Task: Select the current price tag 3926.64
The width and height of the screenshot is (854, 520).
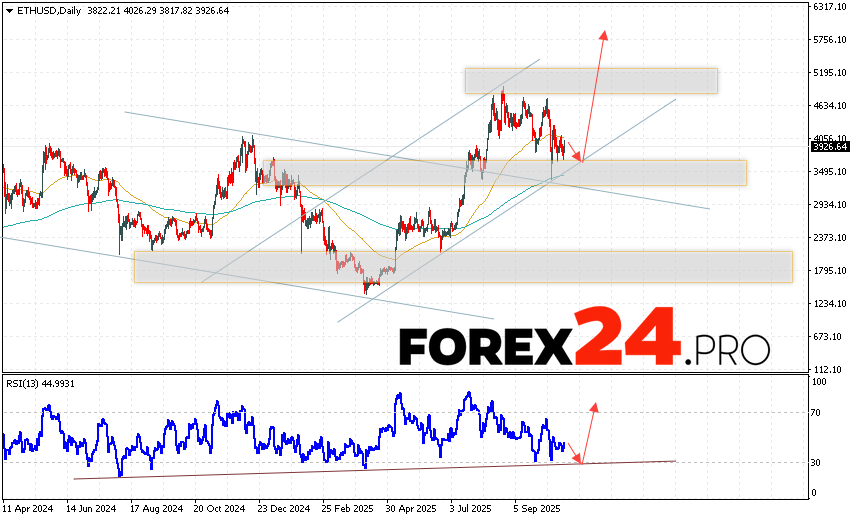Action: click(x=829, y=146)
